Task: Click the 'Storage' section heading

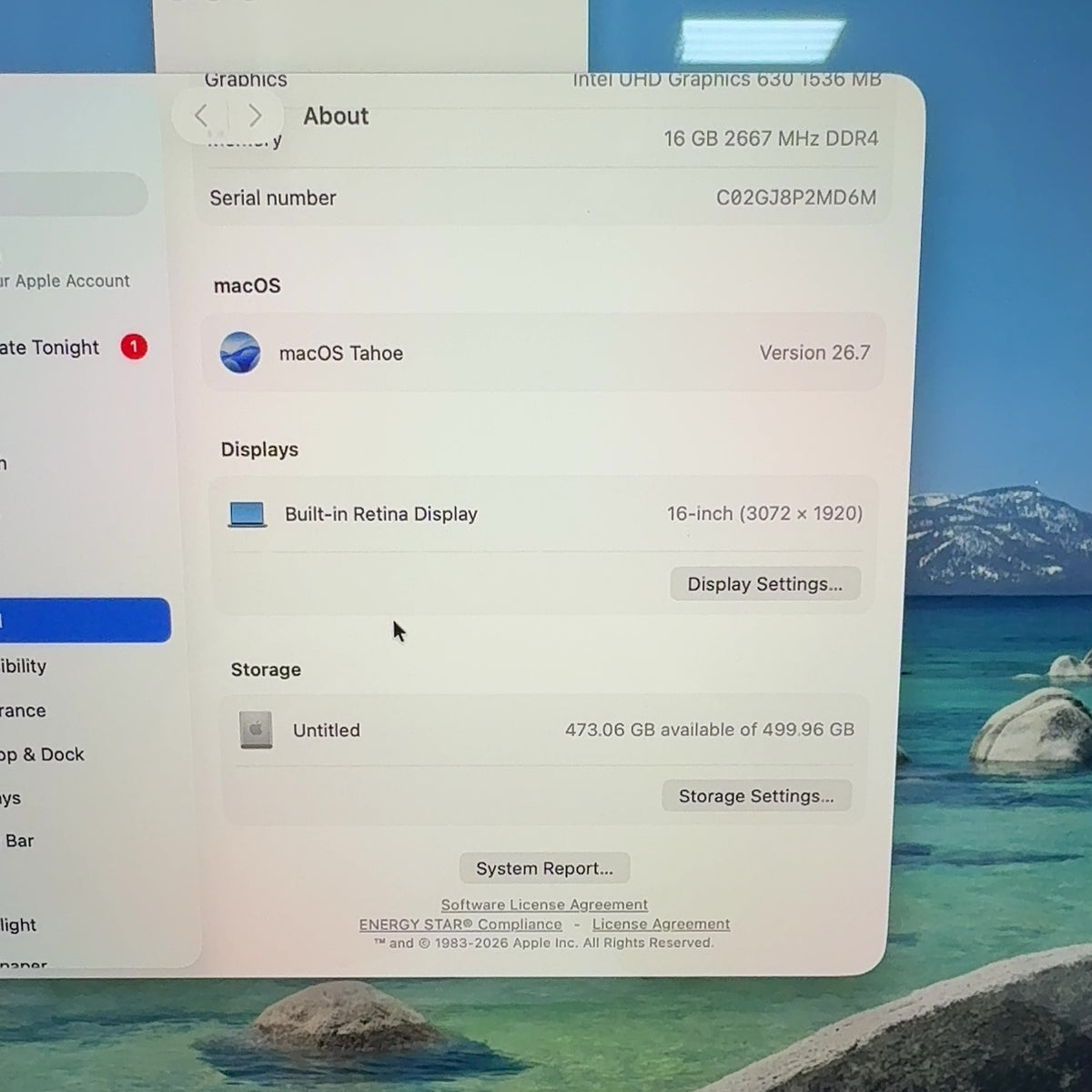Action: point(266,670)
